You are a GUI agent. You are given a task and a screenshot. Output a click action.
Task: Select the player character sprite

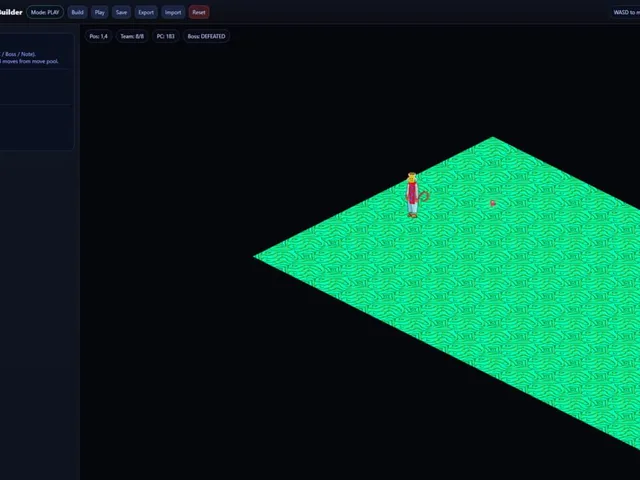point(413,195)
